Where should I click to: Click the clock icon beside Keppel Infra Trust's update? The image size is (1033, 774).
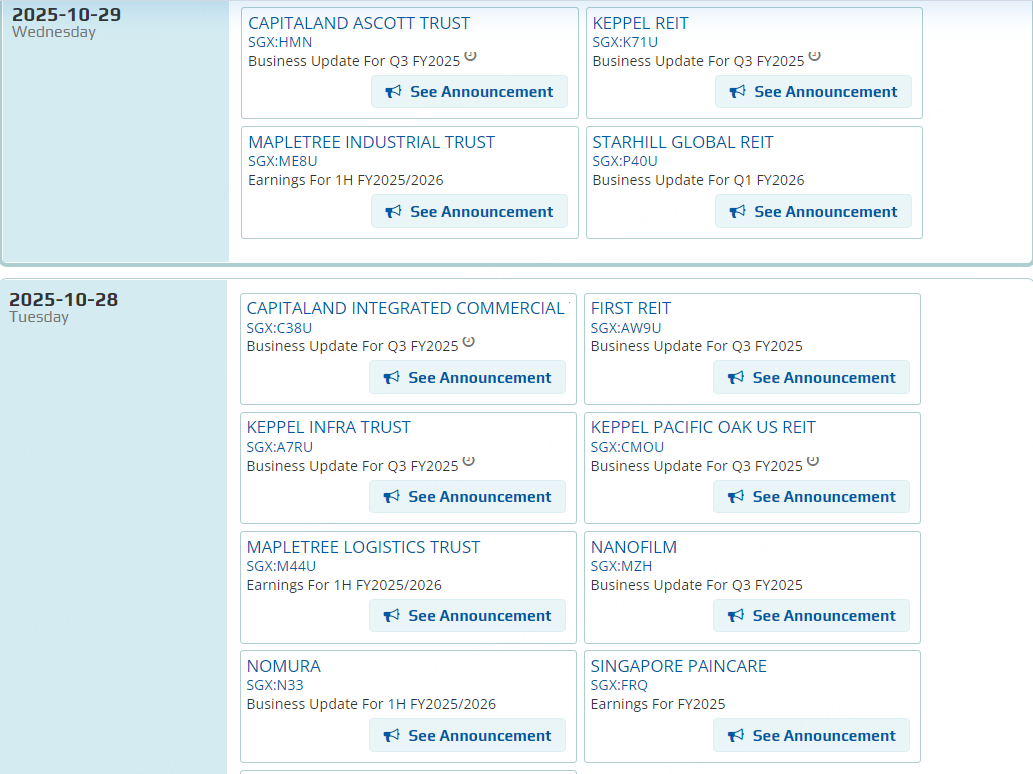468,460
